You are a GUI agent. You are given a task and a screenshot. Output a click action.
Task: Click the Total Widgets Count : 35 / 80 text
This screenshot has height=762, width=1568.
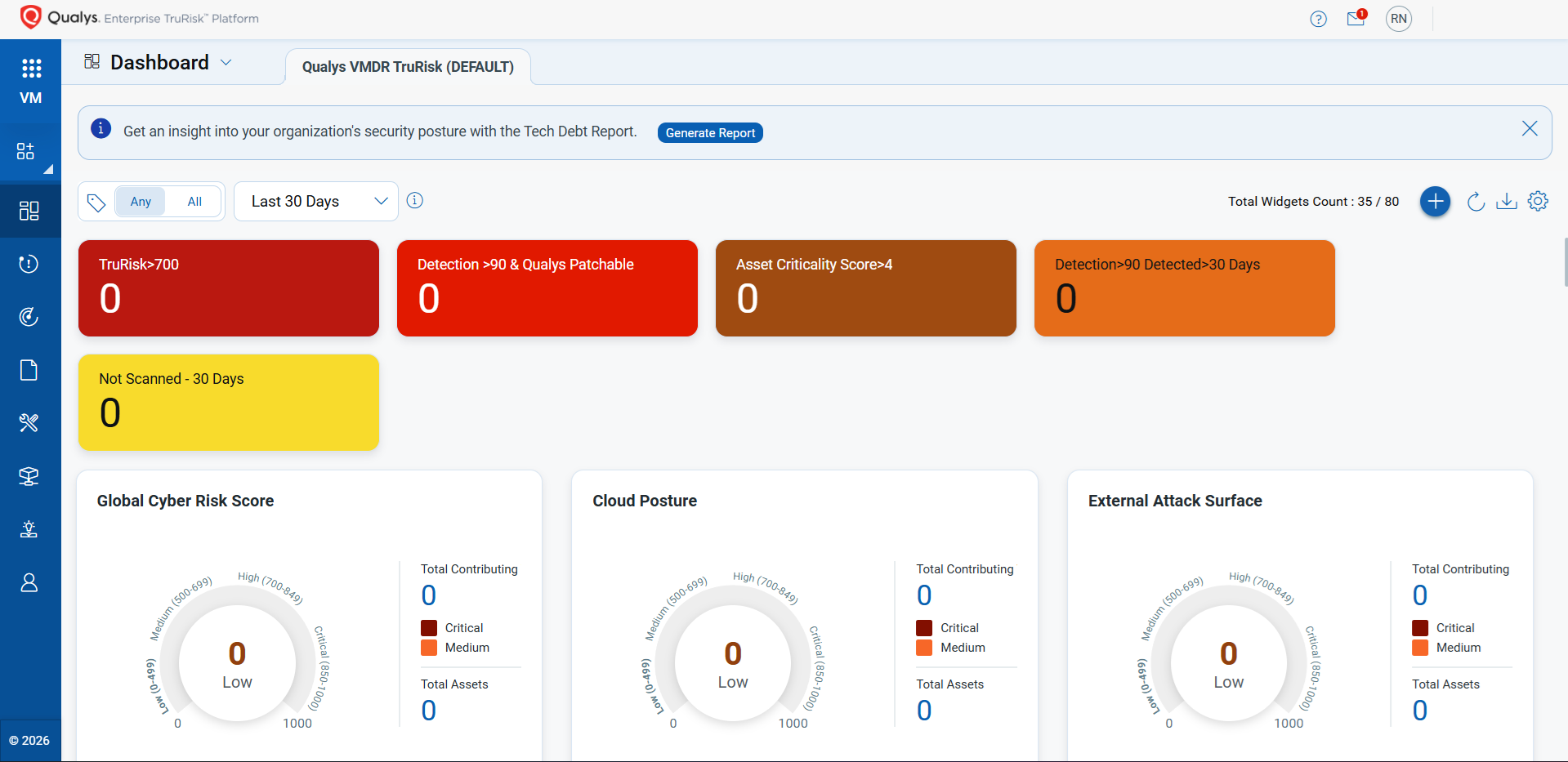[1313, 202]
